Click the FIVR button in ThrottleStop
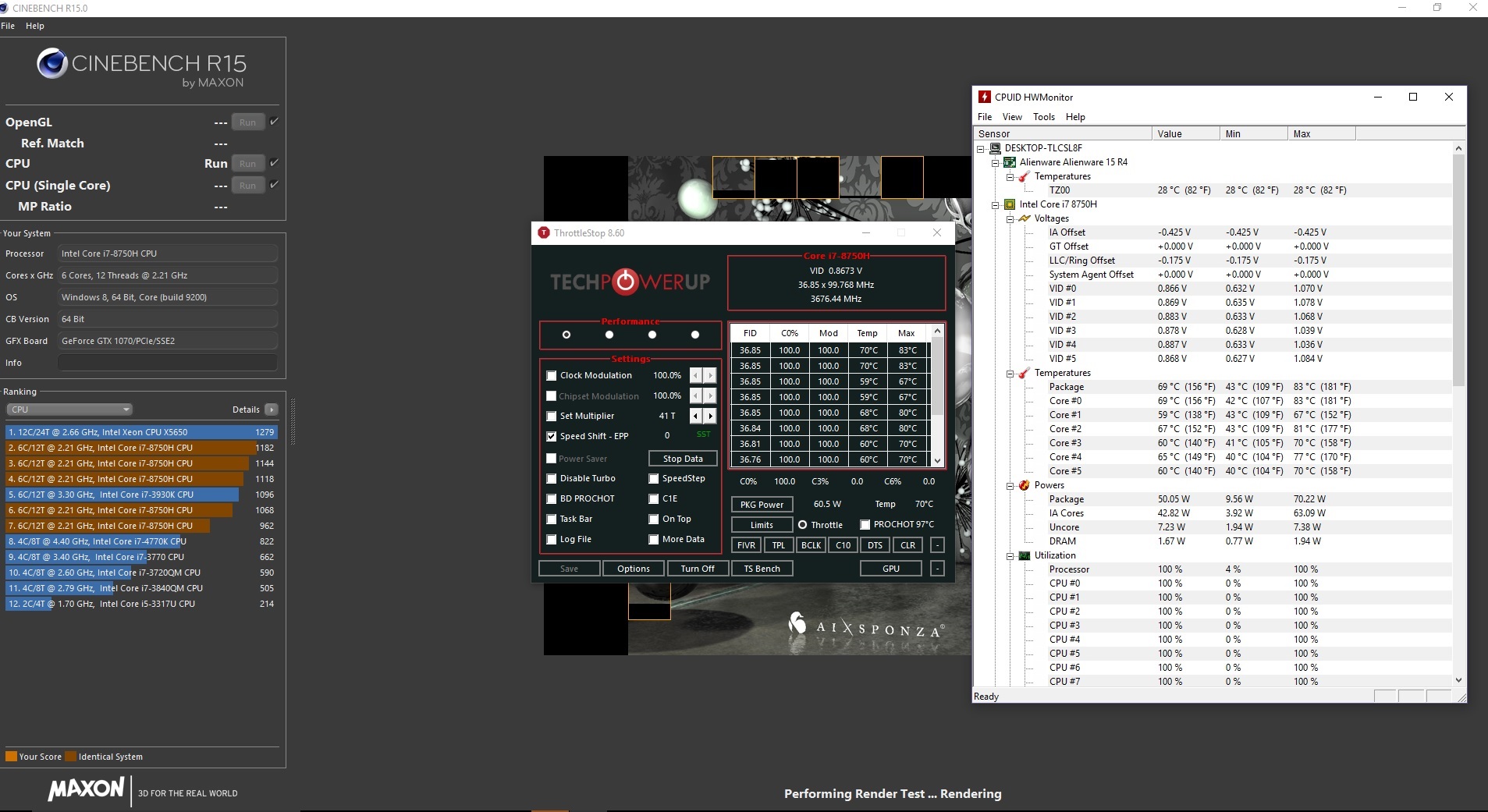 coord(746,545)
